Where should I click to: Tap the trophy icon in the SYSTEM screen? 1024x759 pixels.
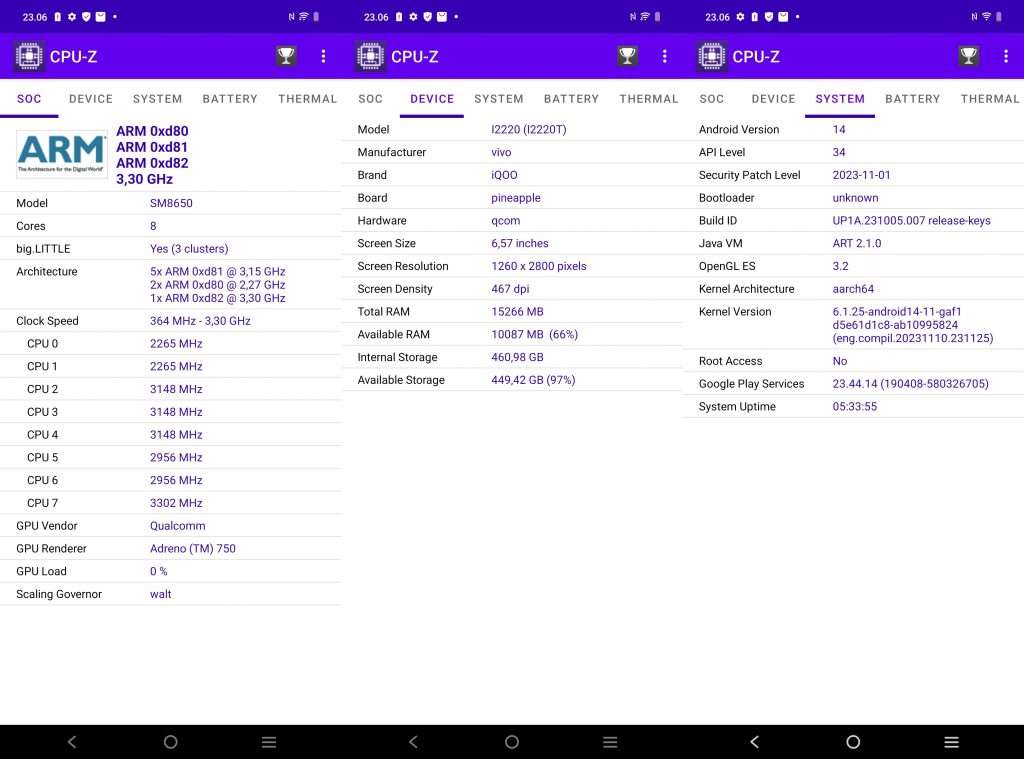(968, 56)
